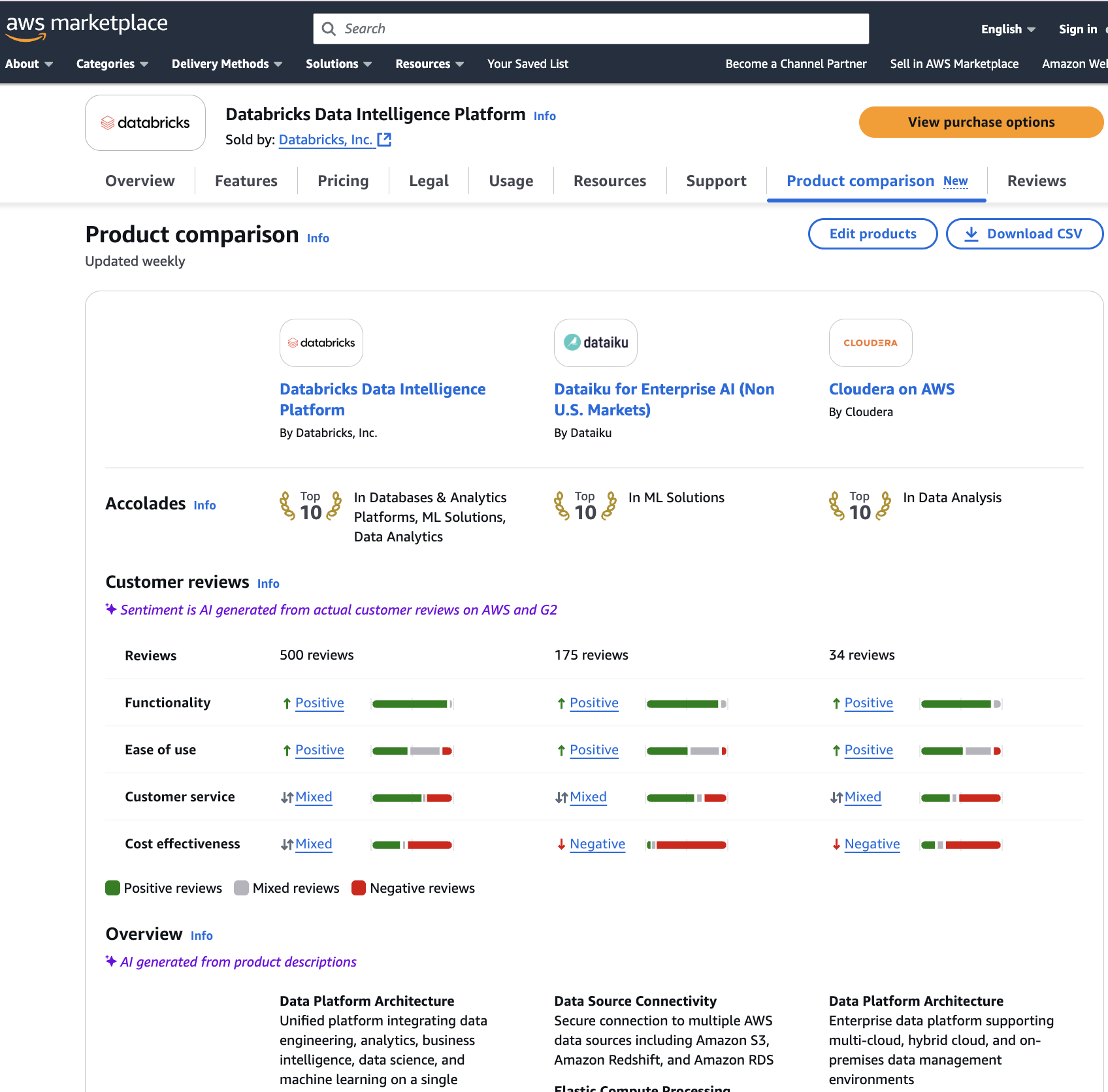Click the Cloudera logo thumbnail
The height and width of the screenshot is (1092, 1108).
pos(870,343)
